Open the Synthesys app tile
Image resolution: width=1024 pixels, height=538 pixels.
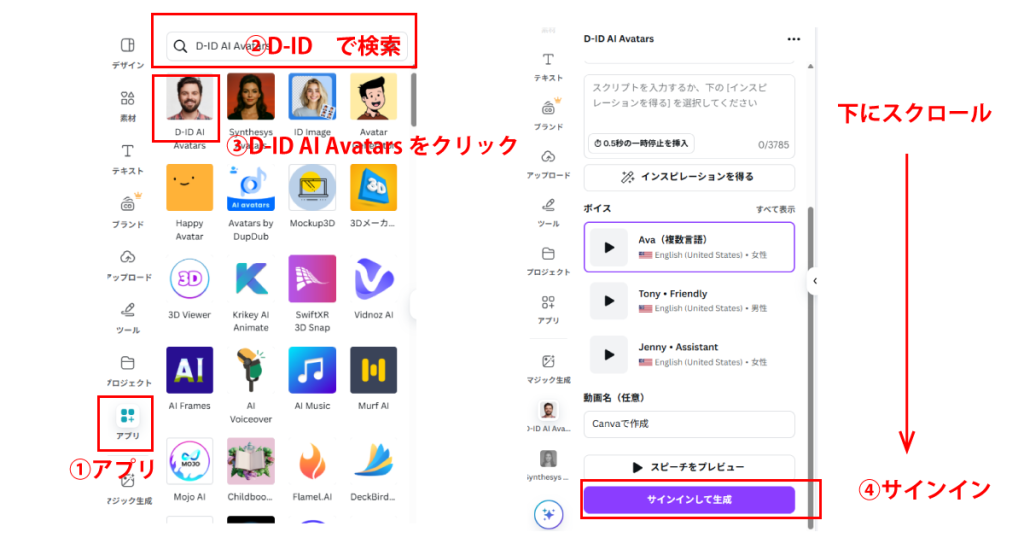(251, 112)
